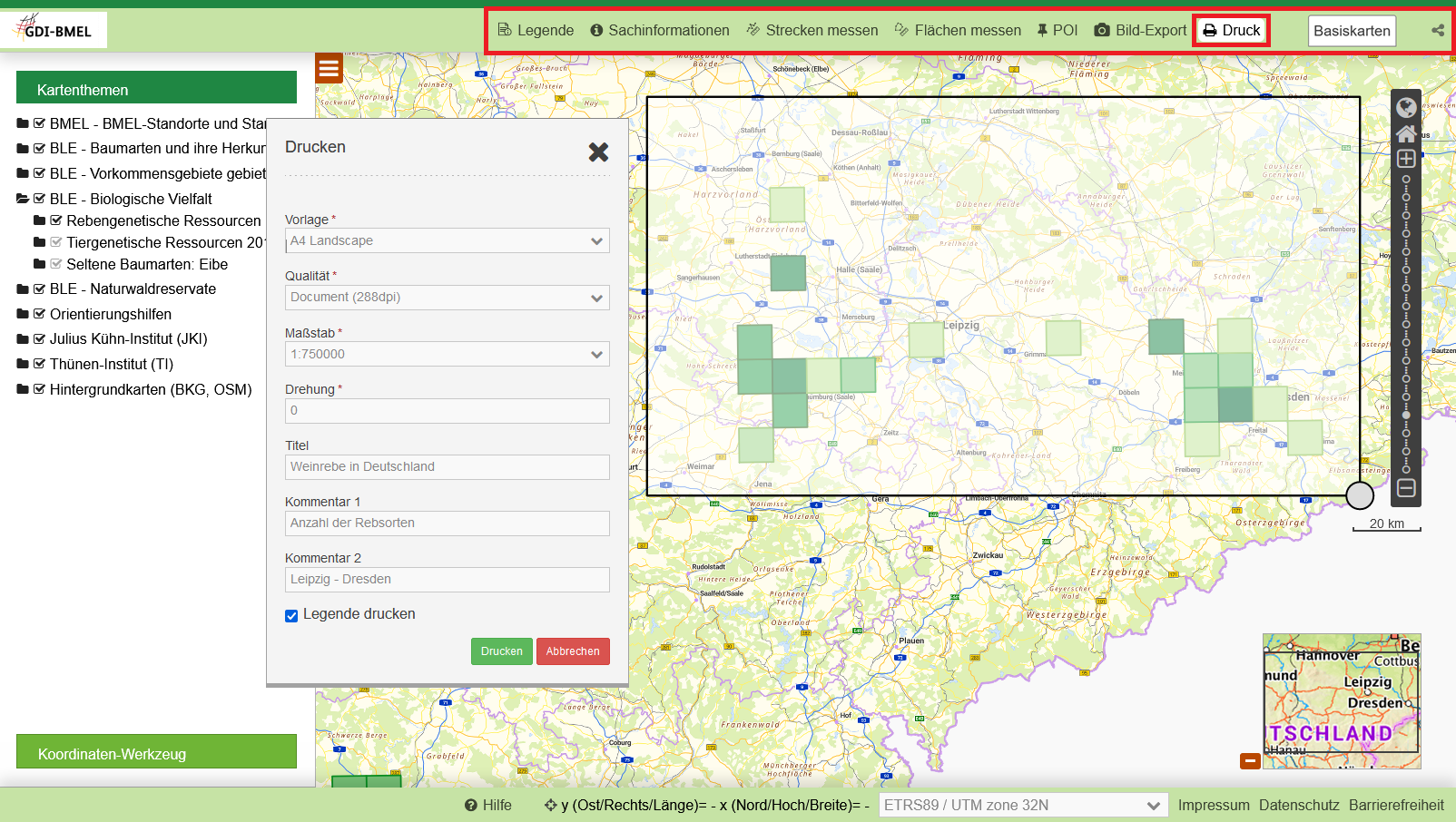Viewport: 1456px width, 822px height.
Task: Open the Maßstab scale dropdown
Action: click(447, 354)
